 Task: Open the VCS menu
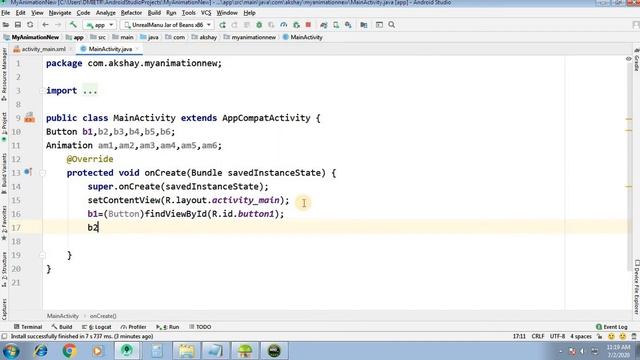(206, 13)
